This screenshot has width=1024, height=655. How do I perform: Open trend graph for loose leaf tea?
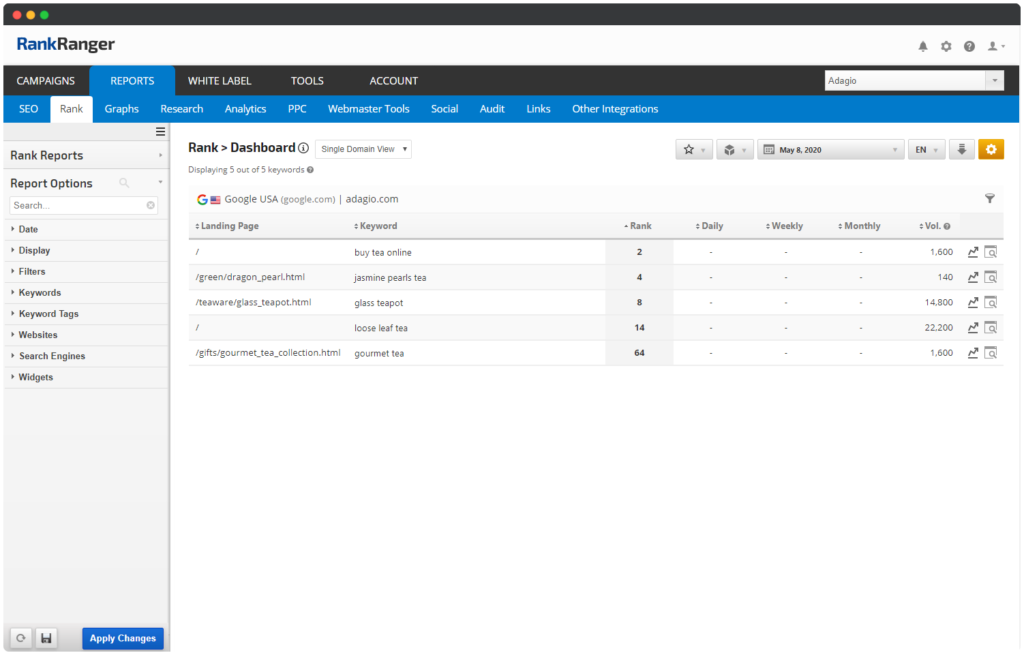972,328
